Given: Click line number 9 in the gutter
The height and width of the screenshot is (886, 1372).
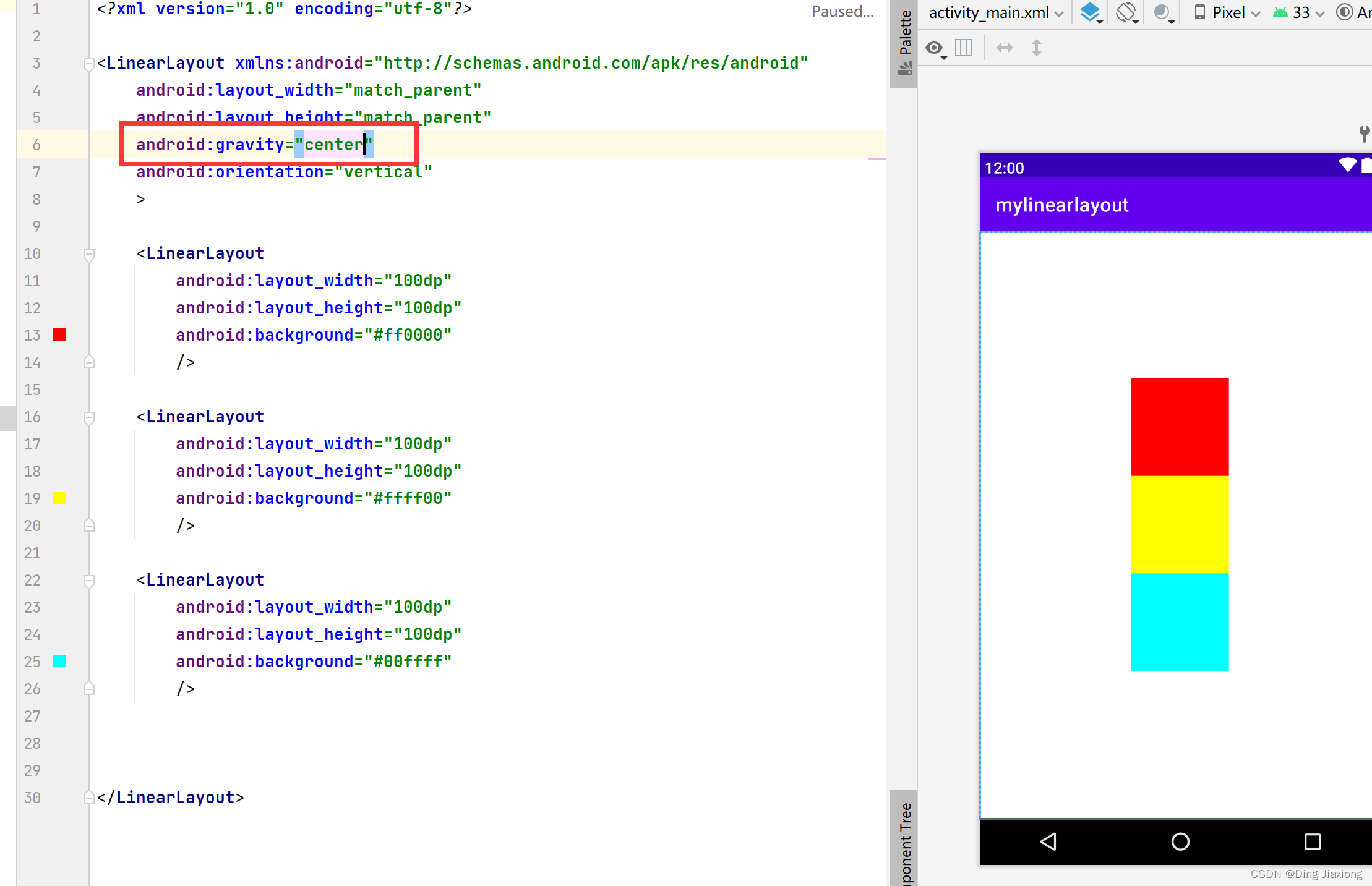Looking at the screenshot, I should pos(36,226).
